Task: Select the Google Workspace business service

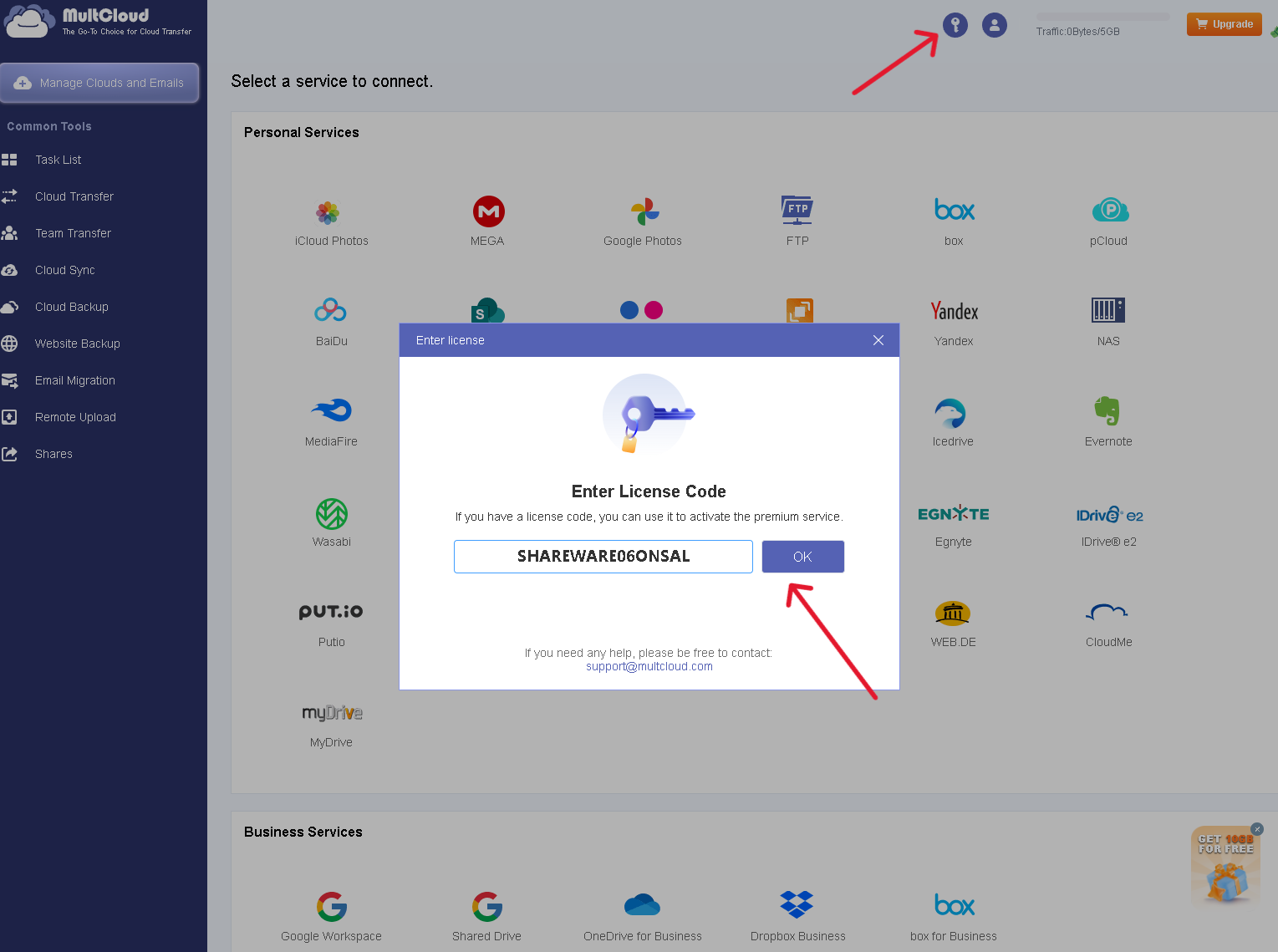Action: 332,907
